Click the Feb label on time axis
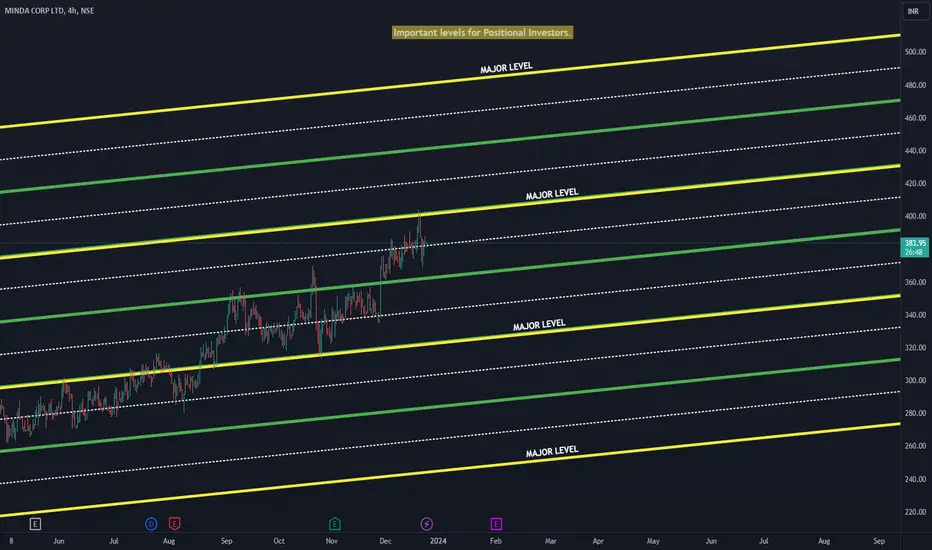Screen dimensions: 932x550 pyautogui.click(x=496, y=541)
